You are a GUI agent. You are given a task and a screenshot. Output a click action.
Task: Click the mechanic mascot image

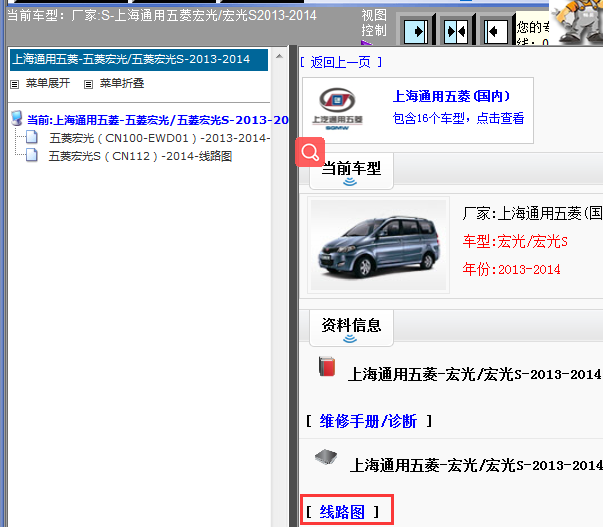[577, 21]
